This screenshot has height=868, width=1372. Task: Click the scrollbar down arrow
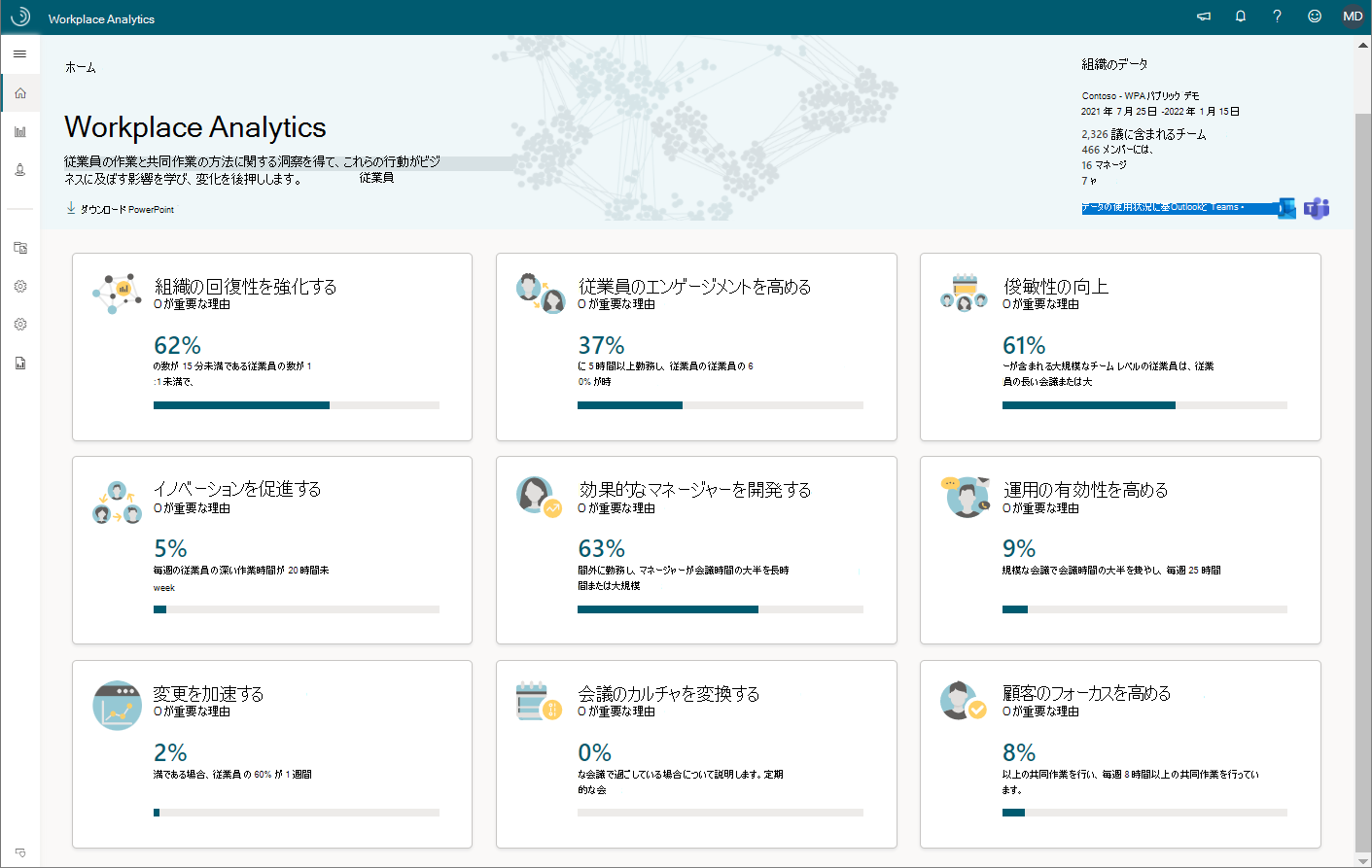tap(1363, 860)
